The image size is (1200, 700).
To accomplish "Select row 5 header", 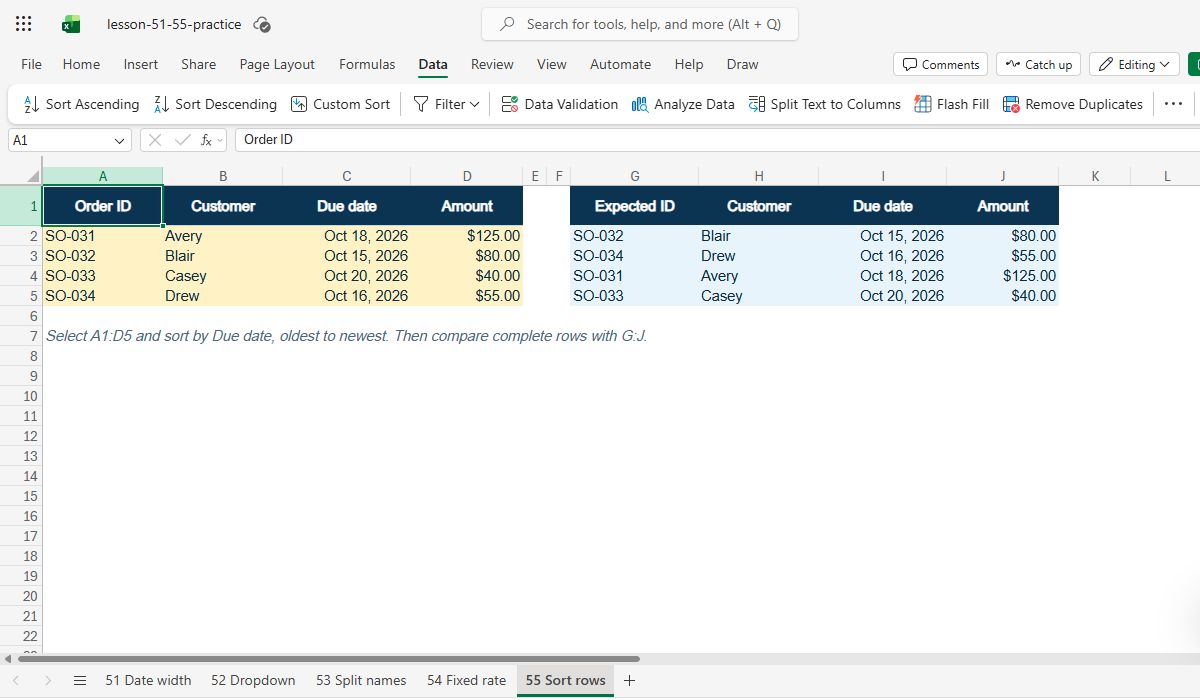I will click(21, 296).
